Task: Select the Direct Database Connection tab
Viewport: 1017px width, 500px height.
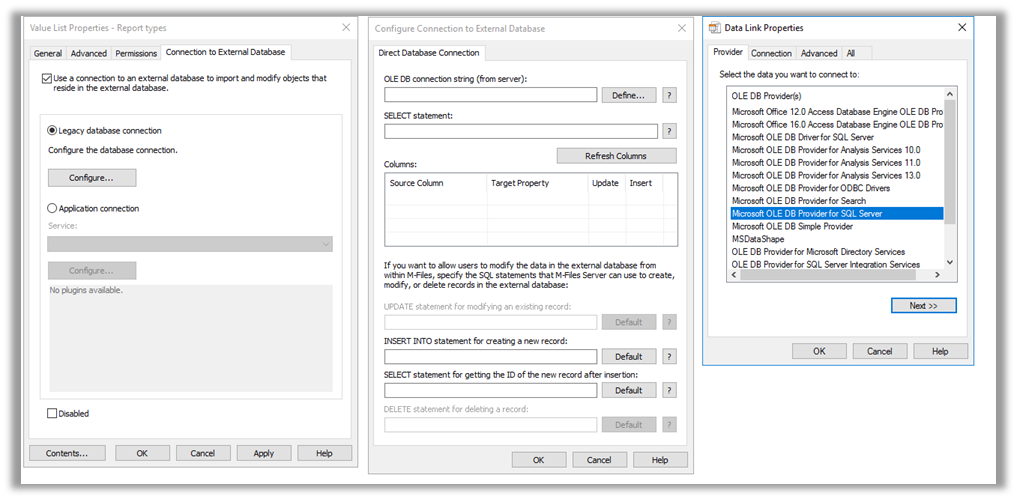Action: click(x=429, y=53)
